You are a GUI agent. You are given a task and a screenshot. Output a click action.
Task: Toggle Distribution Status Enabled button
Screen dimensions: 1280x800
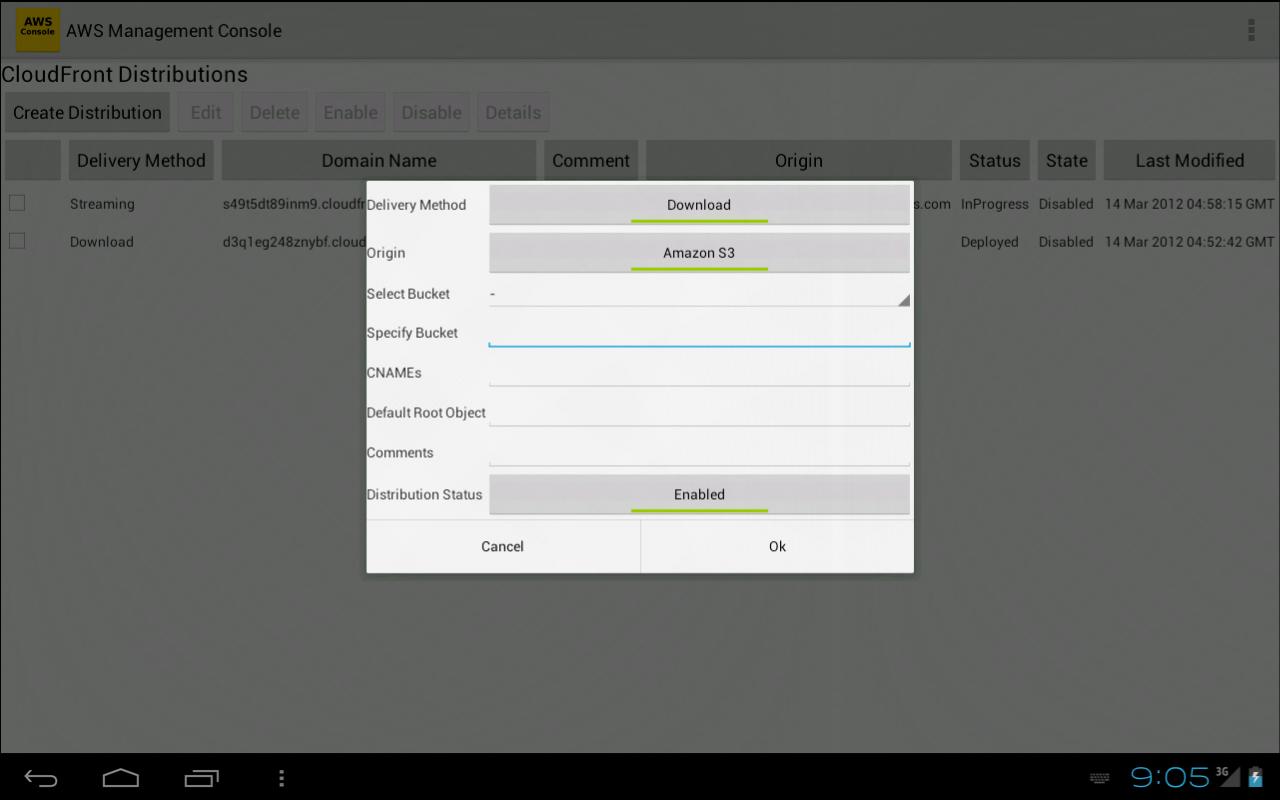[699, 494]
